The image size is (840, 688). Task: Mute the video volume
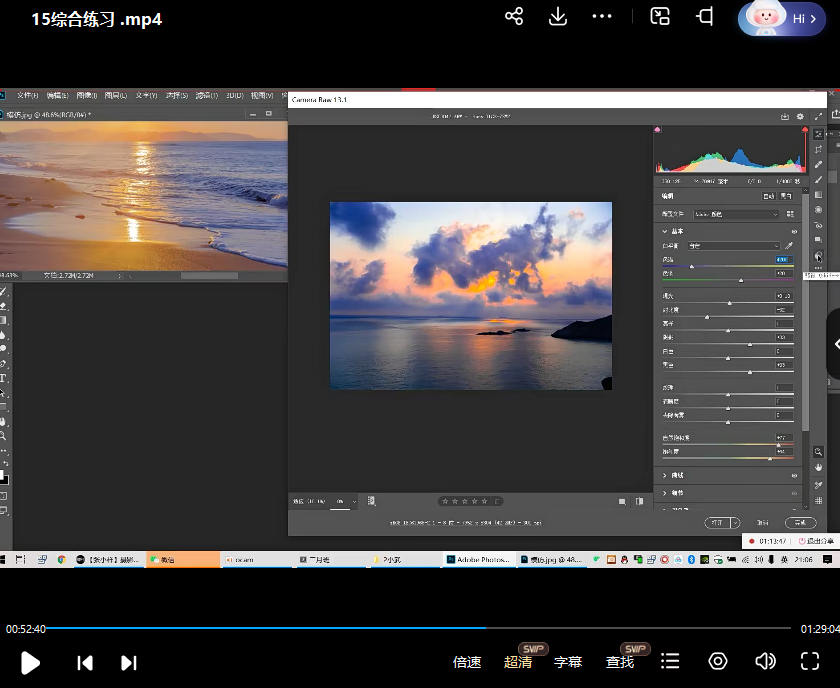[x=765, y=661]
